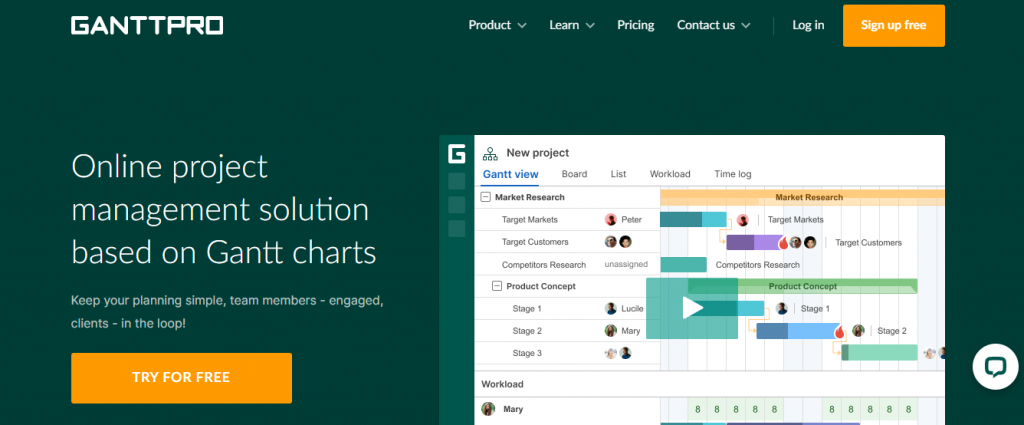Image resolution: width=1024 pixels, height=425 pixels.
Task: Select the Stage 3 task name
Action: [x=527, y=353]
